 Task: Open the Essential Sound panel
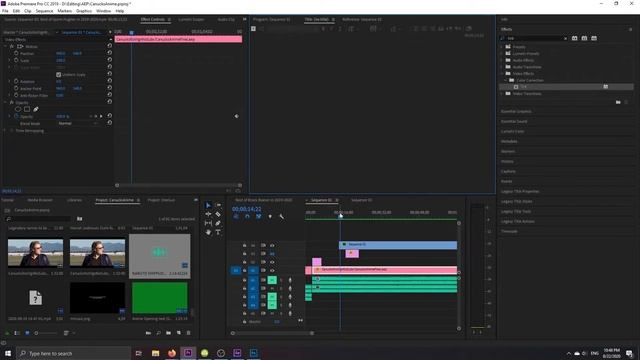pyautogui.click(x=514, y=121)
